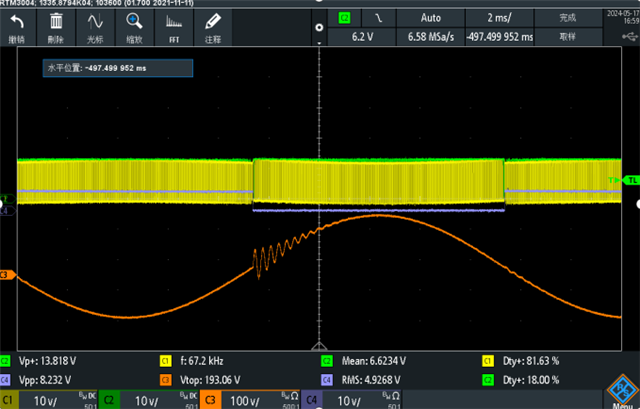This screenshot has height=409, width=640.
Task: Select the Vpp: 8.232 V measurement
Action: [45, 380]
